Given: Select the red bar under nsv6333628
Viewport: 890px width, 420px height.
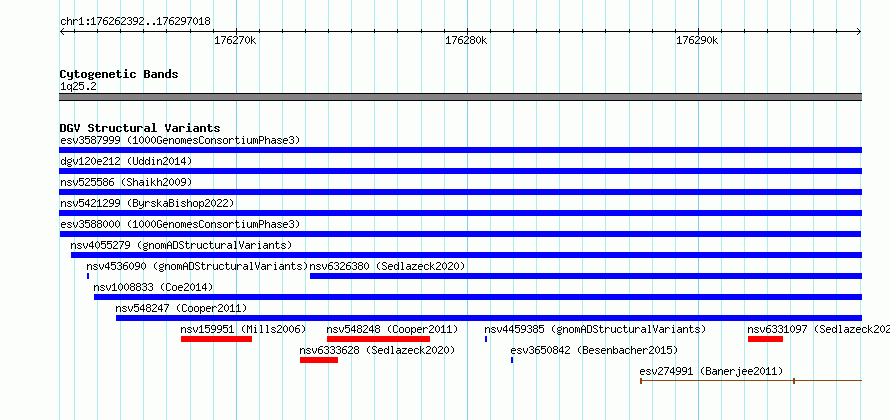Looking at the screenshot, I should pyautogui.click(x=319, y=360).
